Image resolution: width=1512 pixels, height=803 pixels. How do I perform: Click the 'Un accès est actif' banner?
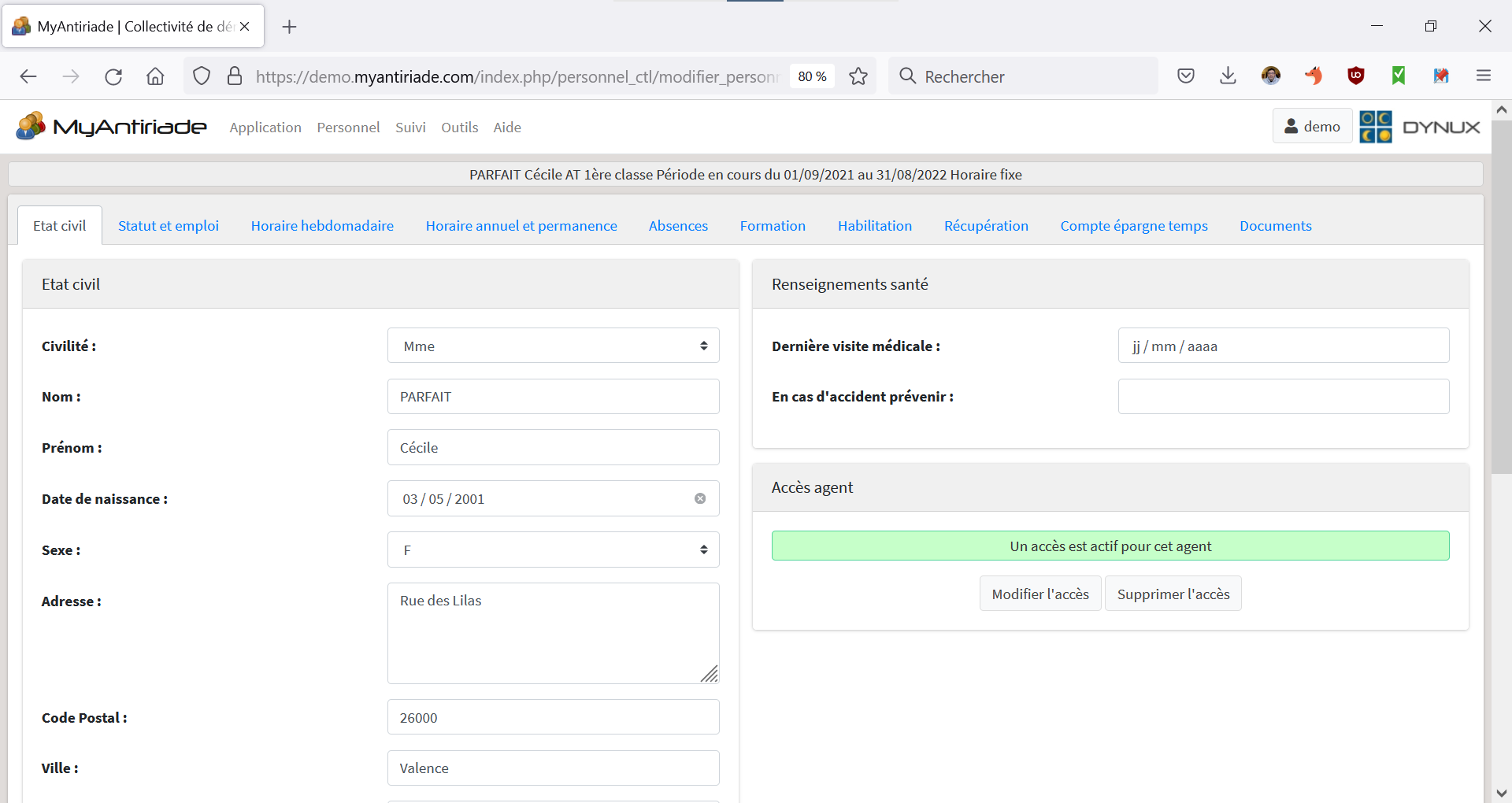point(1110,546)
